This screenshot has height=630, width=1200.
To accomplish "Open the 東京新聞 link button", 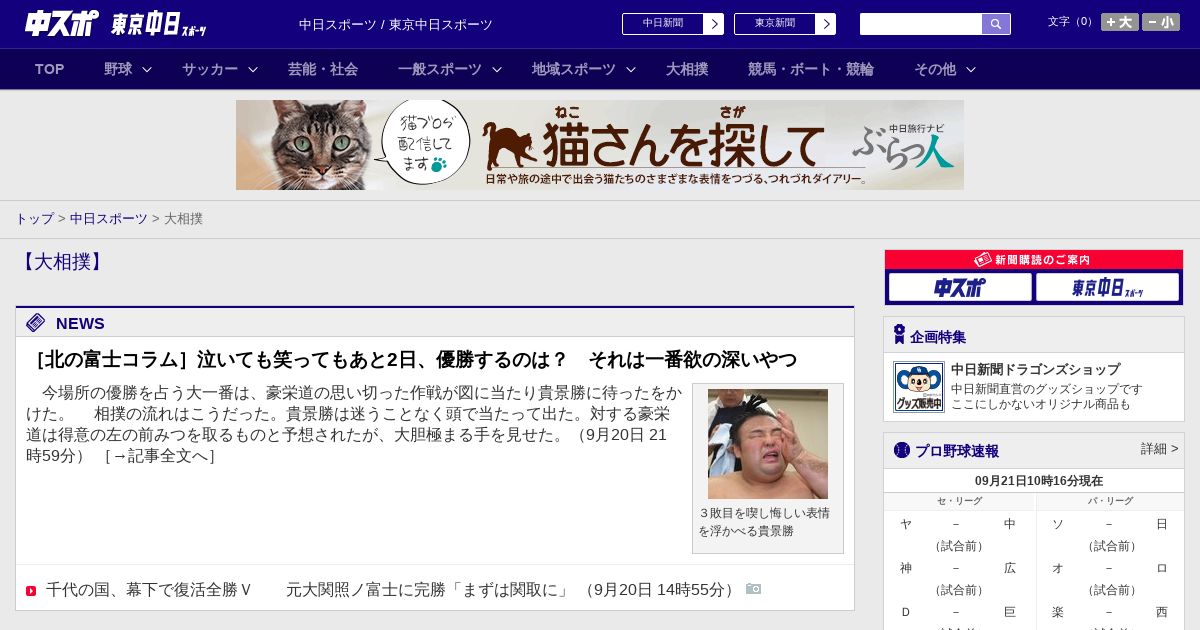I will point(785,24).
